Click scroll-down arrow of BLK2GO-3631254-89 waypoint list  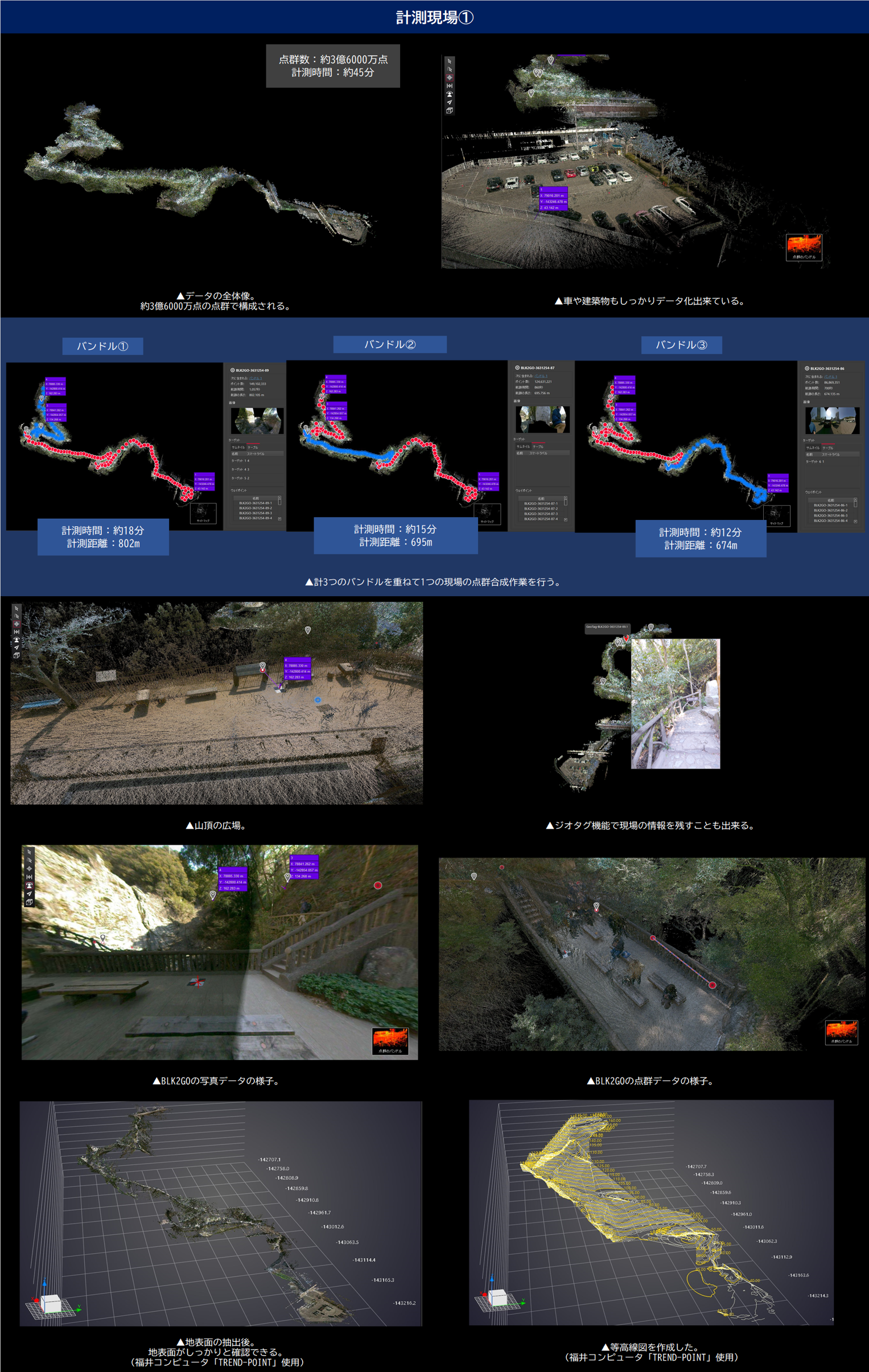click(280, 519)
